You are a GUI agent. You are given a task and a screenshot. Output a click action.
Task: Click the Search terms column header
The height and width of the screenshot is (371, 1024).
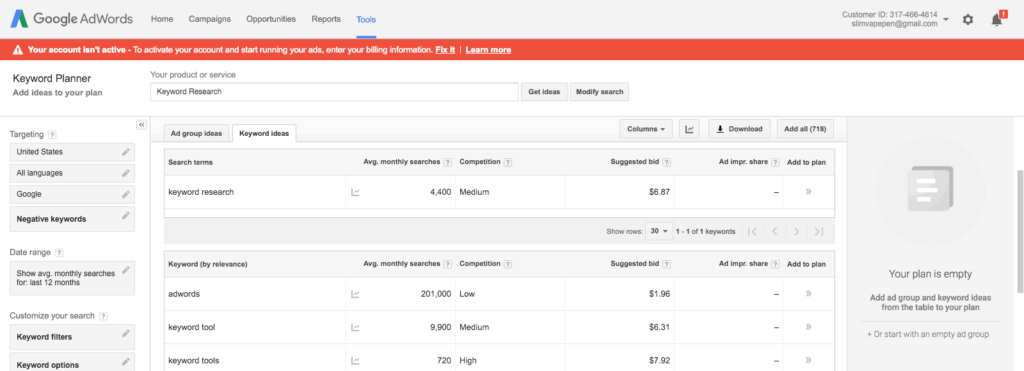(x=191, y=162)
